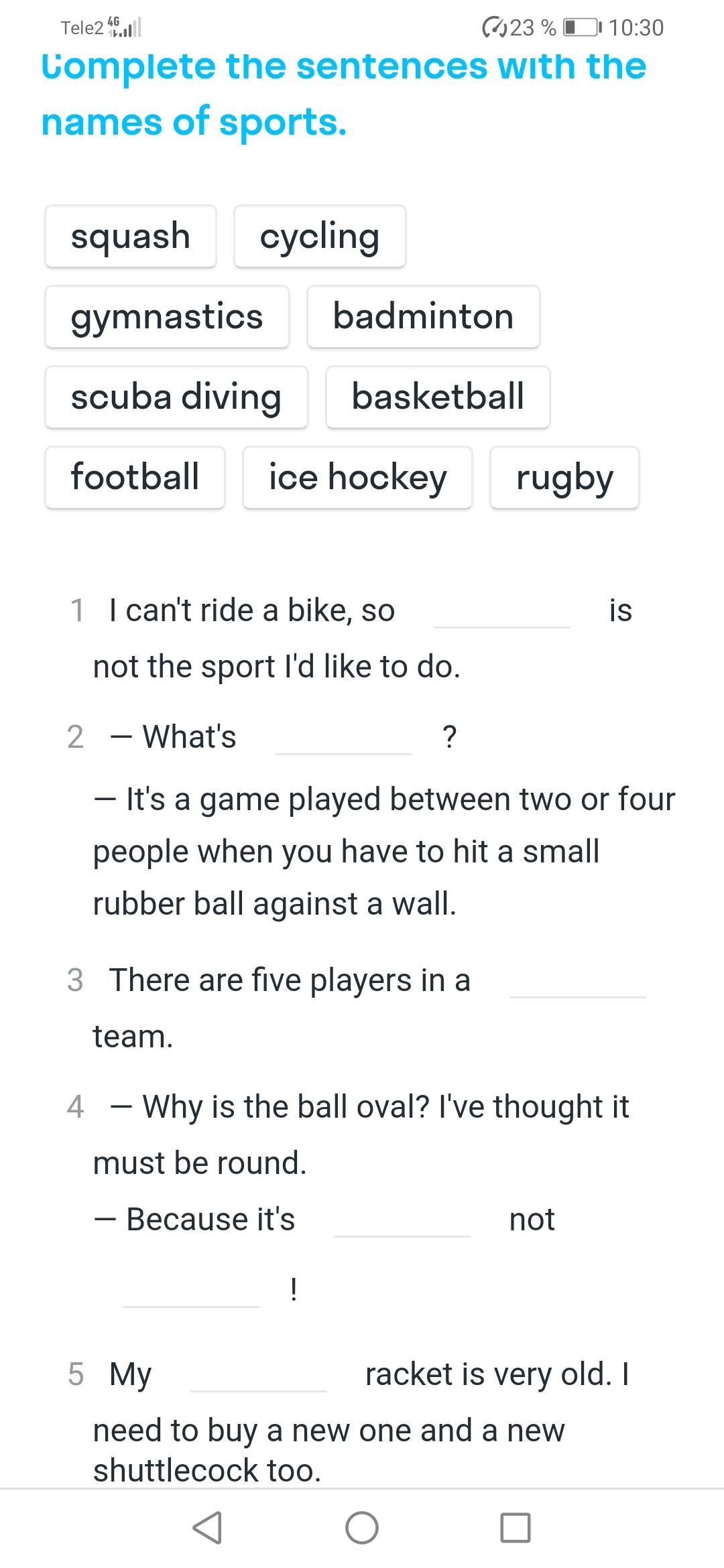724x1568 pixels.
Task: Click the blank before 'racket' in sentence 5
Action: point(259,1376)
